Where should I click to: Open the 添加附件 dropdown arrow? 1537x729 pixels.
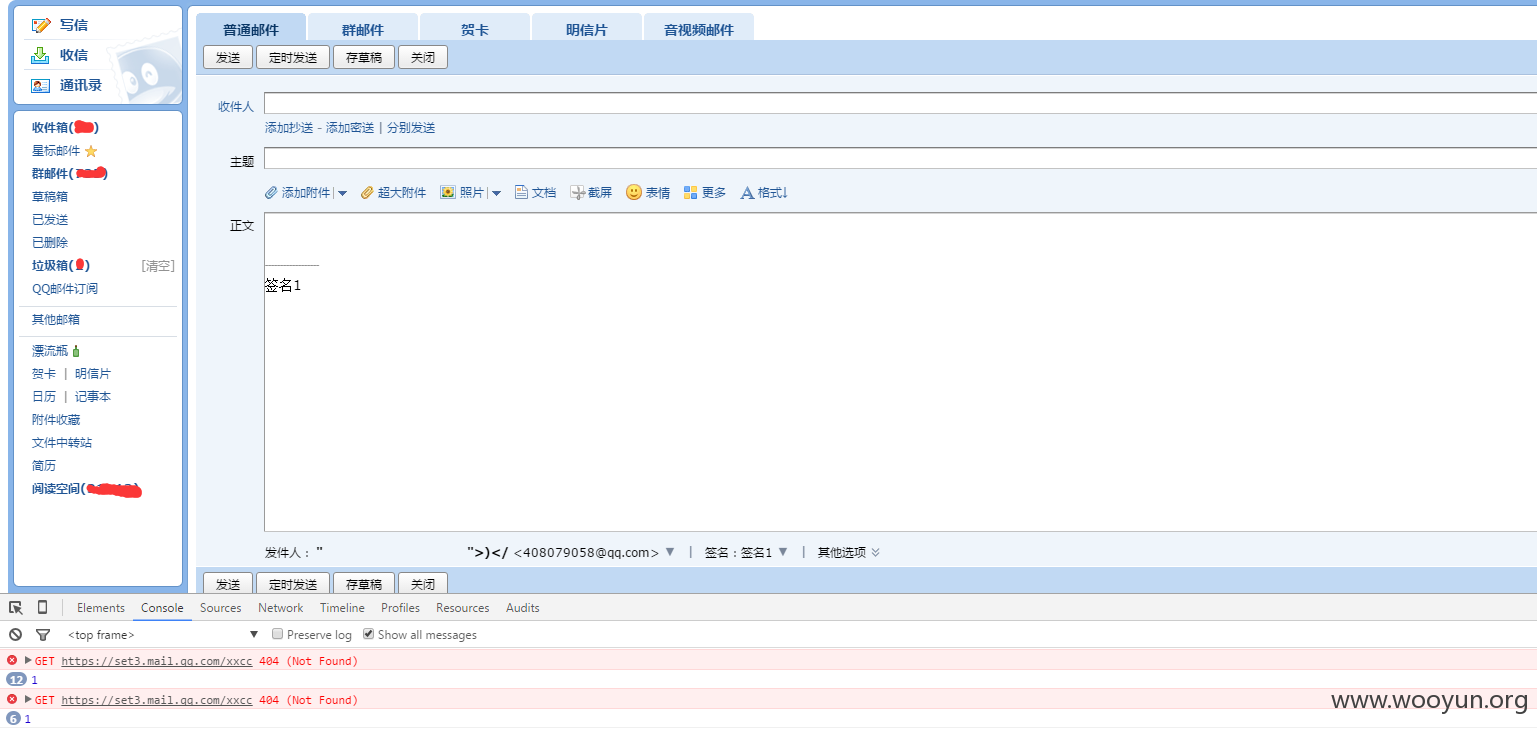click(342, 193)
